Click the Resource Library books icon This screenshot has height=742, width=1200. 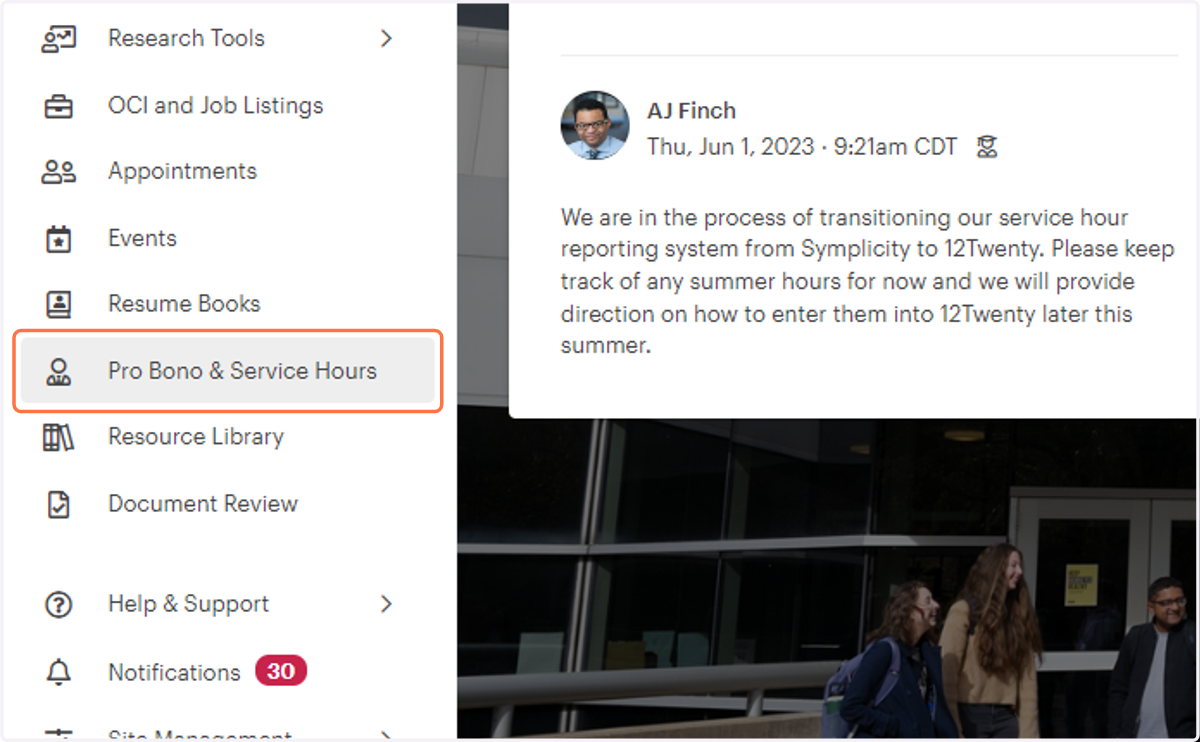pyautogui.click(x=58, y=437)
